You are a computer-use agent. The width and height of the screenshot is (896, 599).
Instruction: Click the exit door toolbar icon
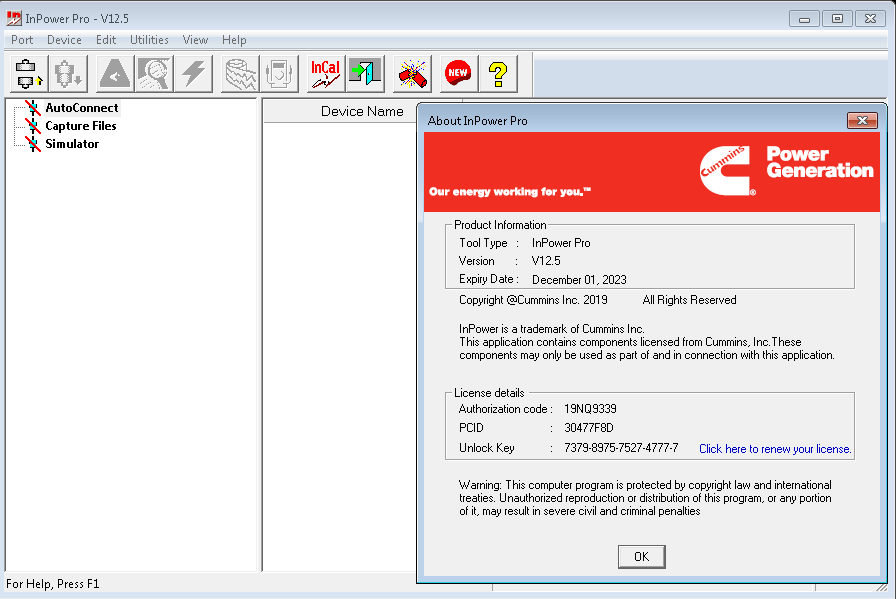click(x=365, y=74)
